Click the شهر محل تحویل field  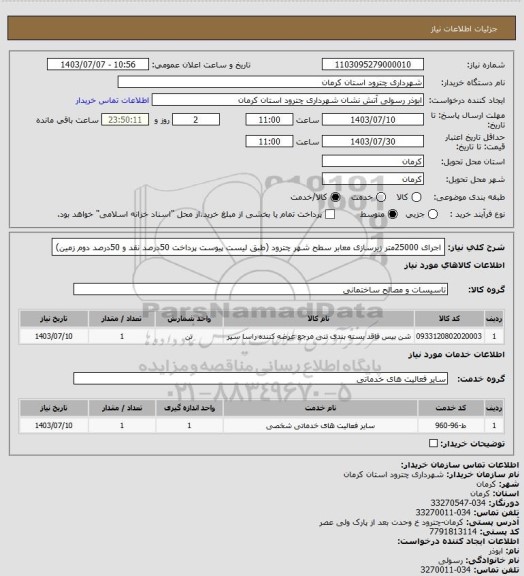(x=373, y=179)
